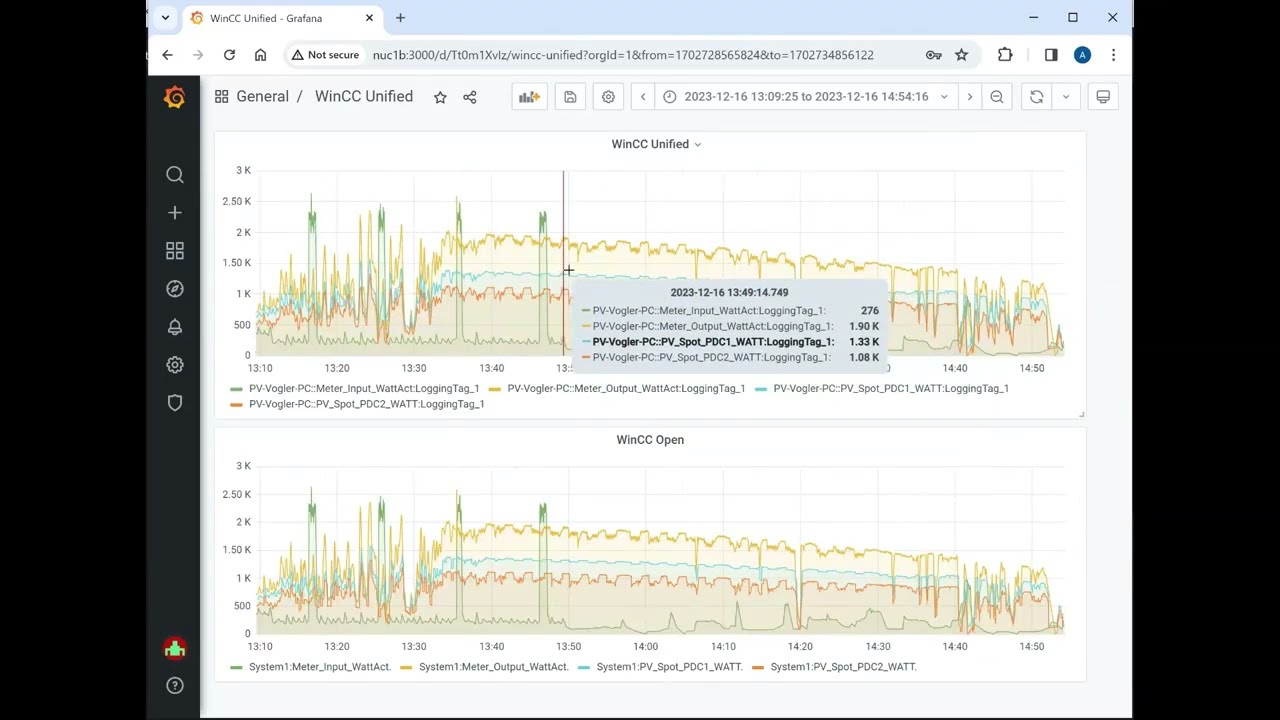Open saved passwords key icon
The image size is (1280, 720).
click(x=933, y=55)
